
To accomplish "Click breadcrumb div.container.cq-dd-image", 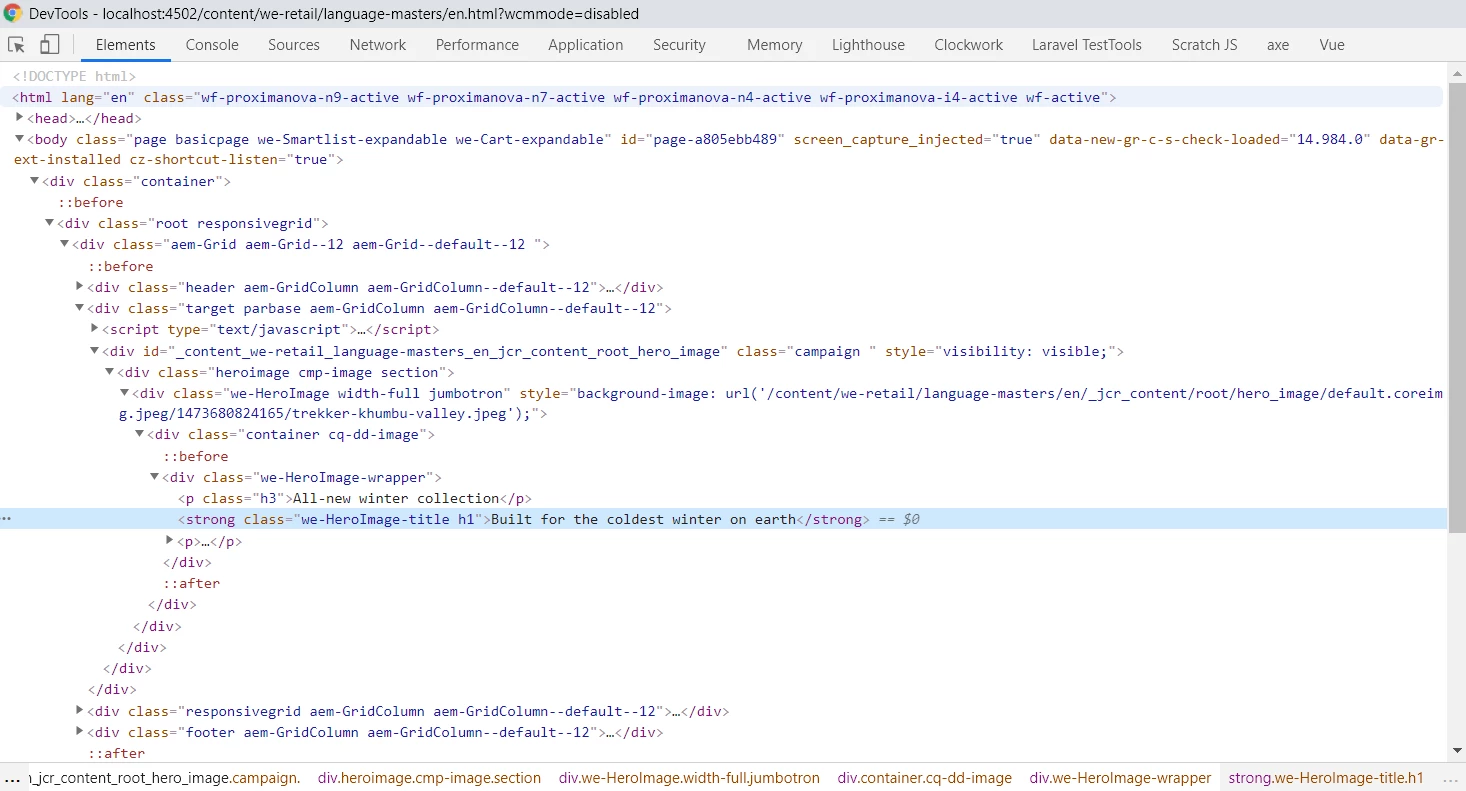I will click(925, 778).
